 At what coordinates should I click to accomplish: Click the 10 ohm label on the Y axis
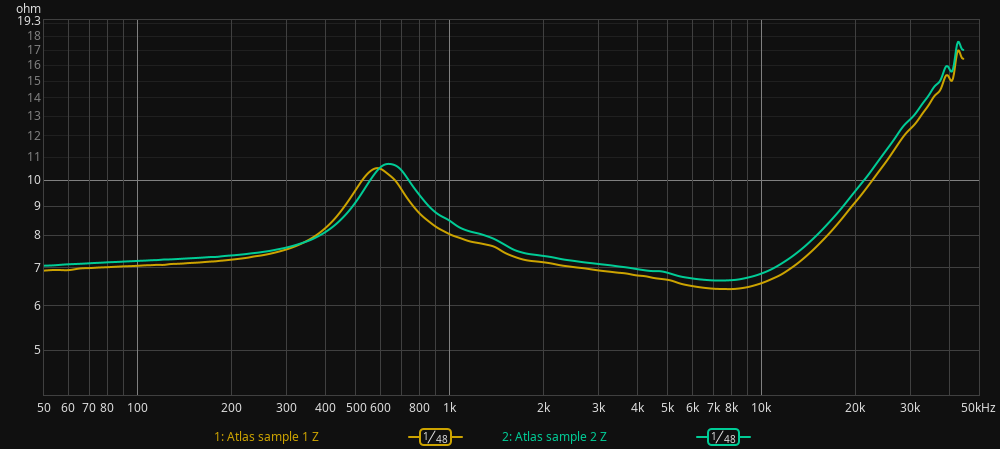click(33, 180)
